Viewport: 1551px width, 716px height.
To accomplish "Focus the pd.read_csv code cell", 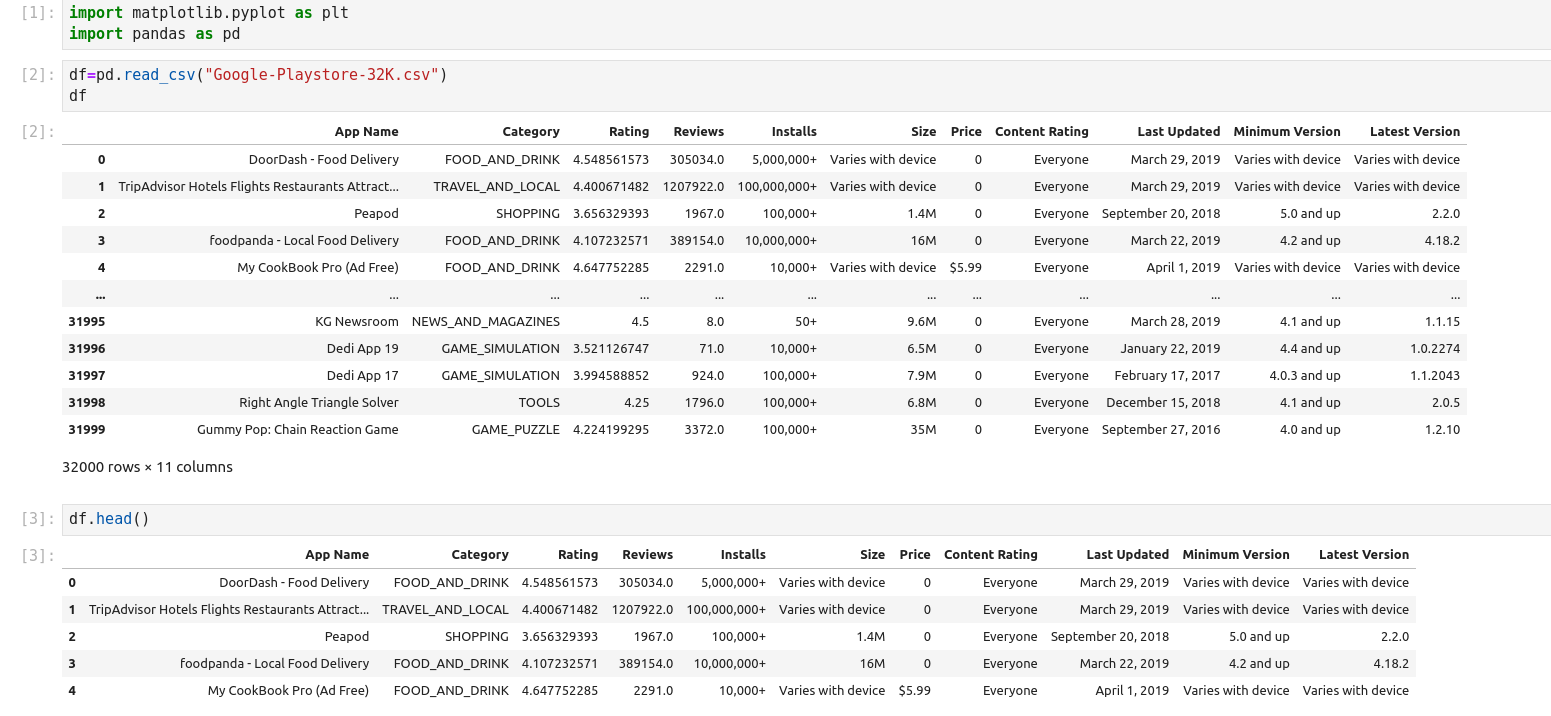I will point(800,86).
